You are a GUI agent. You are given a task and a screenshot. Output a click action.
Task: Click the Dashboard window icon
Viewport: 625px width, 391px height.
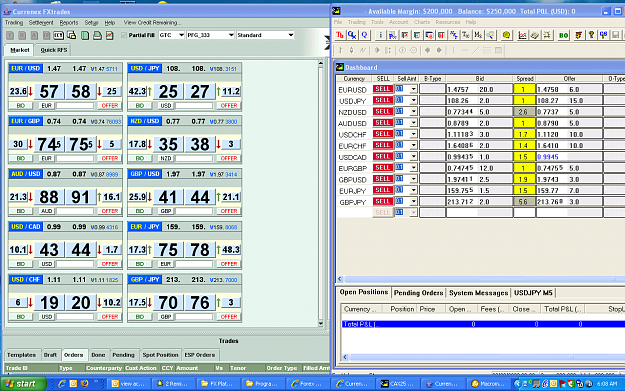340,67
